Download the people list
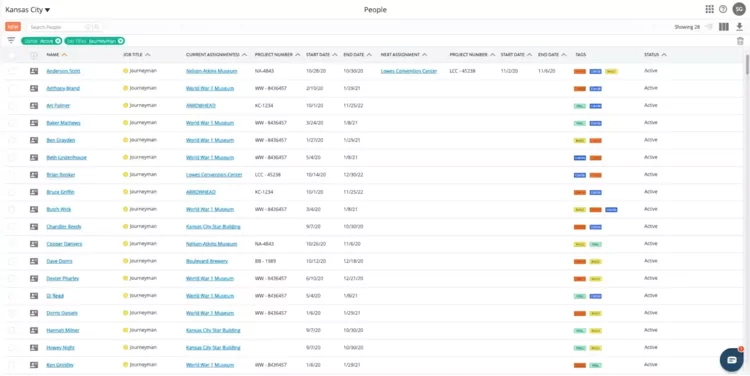 pyautogui.click(x=739, y=27)
